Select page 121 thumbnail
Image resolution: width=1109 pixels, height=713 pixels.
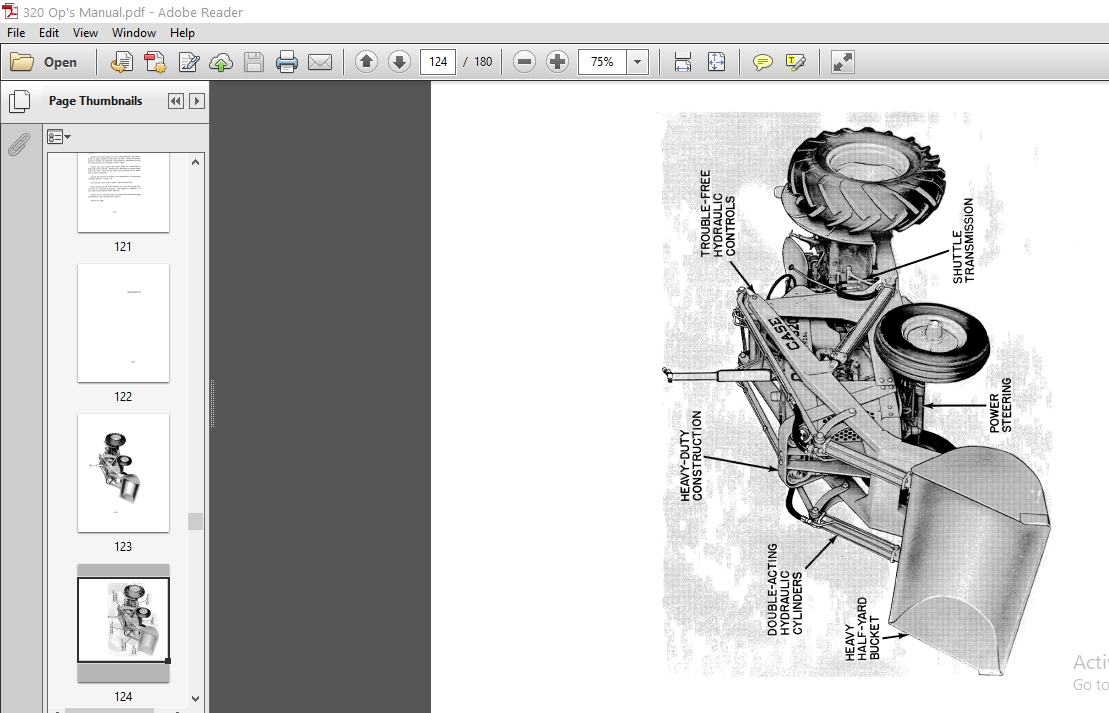(x=123, y=192)
